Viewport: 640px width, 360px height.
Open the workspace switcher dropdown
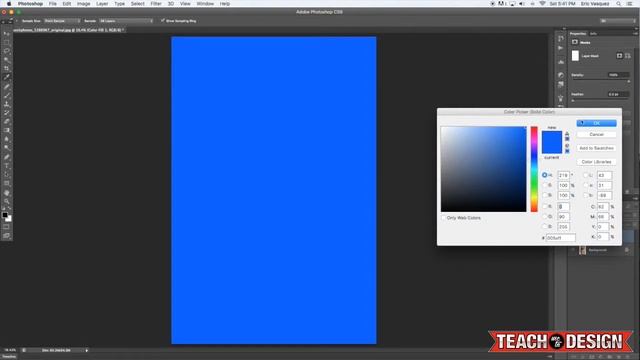[618, 21]
